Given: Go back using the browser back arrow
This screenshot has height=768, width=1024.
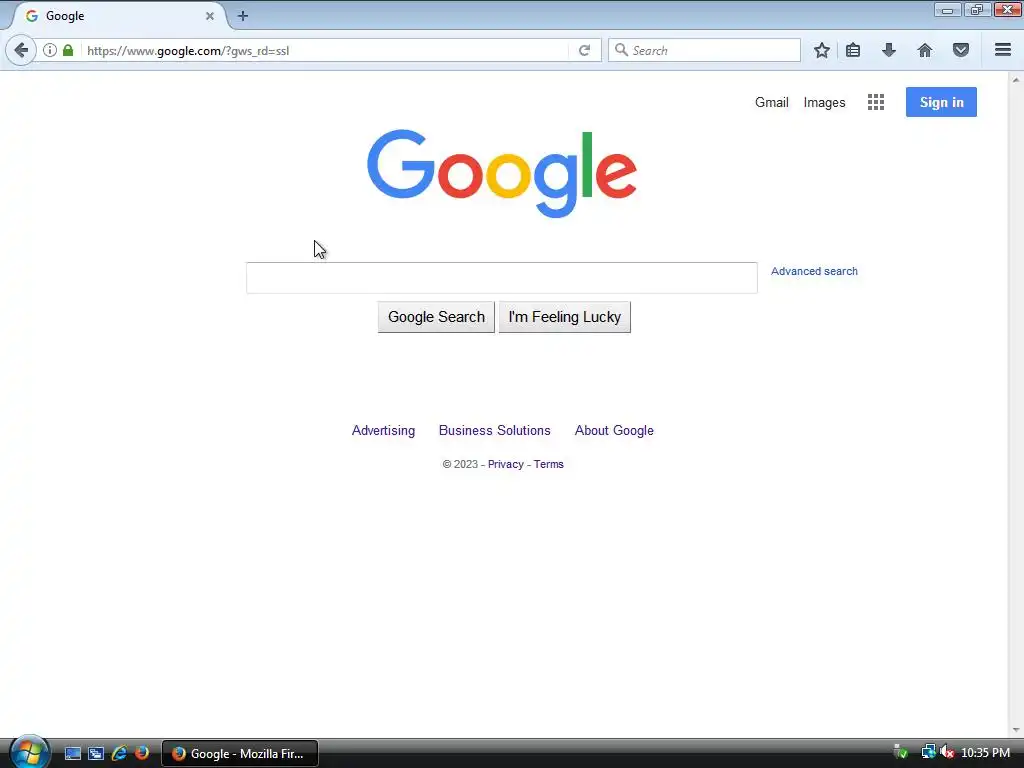Looking at the screenshot, I should [x=21, y=50].
